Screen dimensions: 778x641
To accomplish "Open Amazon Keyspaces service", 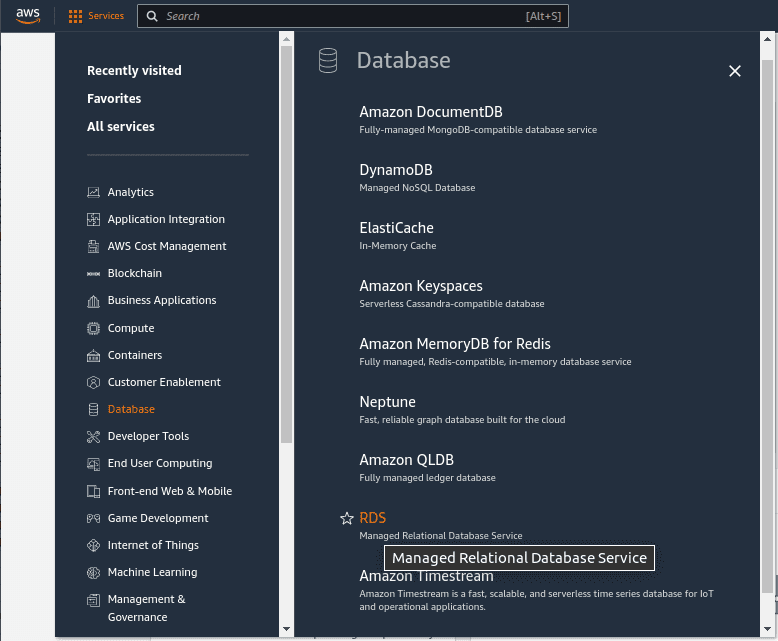I will [421, 286].
